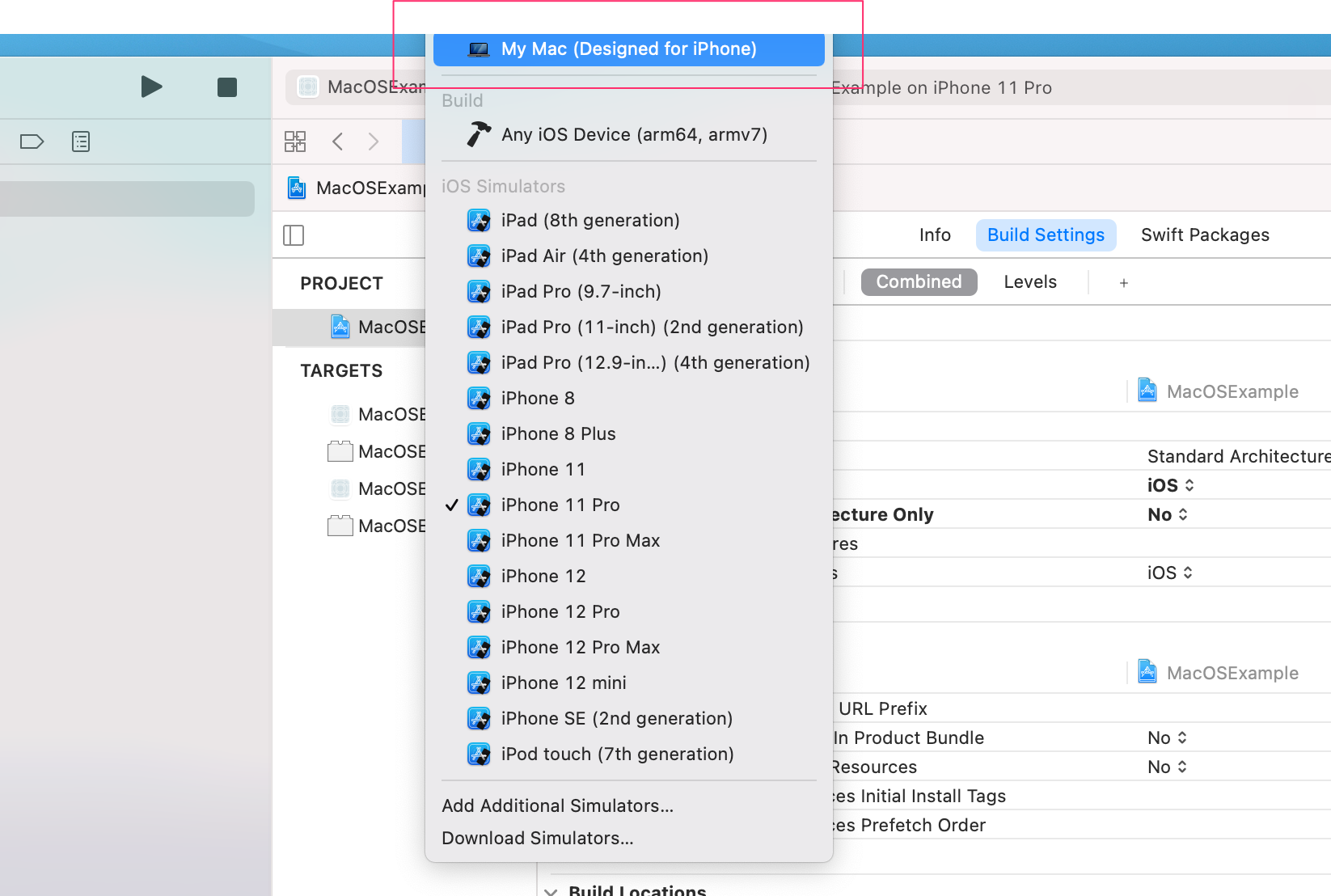Viewport: 1331px width, 896px height.
Task: Open the report navigator list icon
Action: (81, 142)
